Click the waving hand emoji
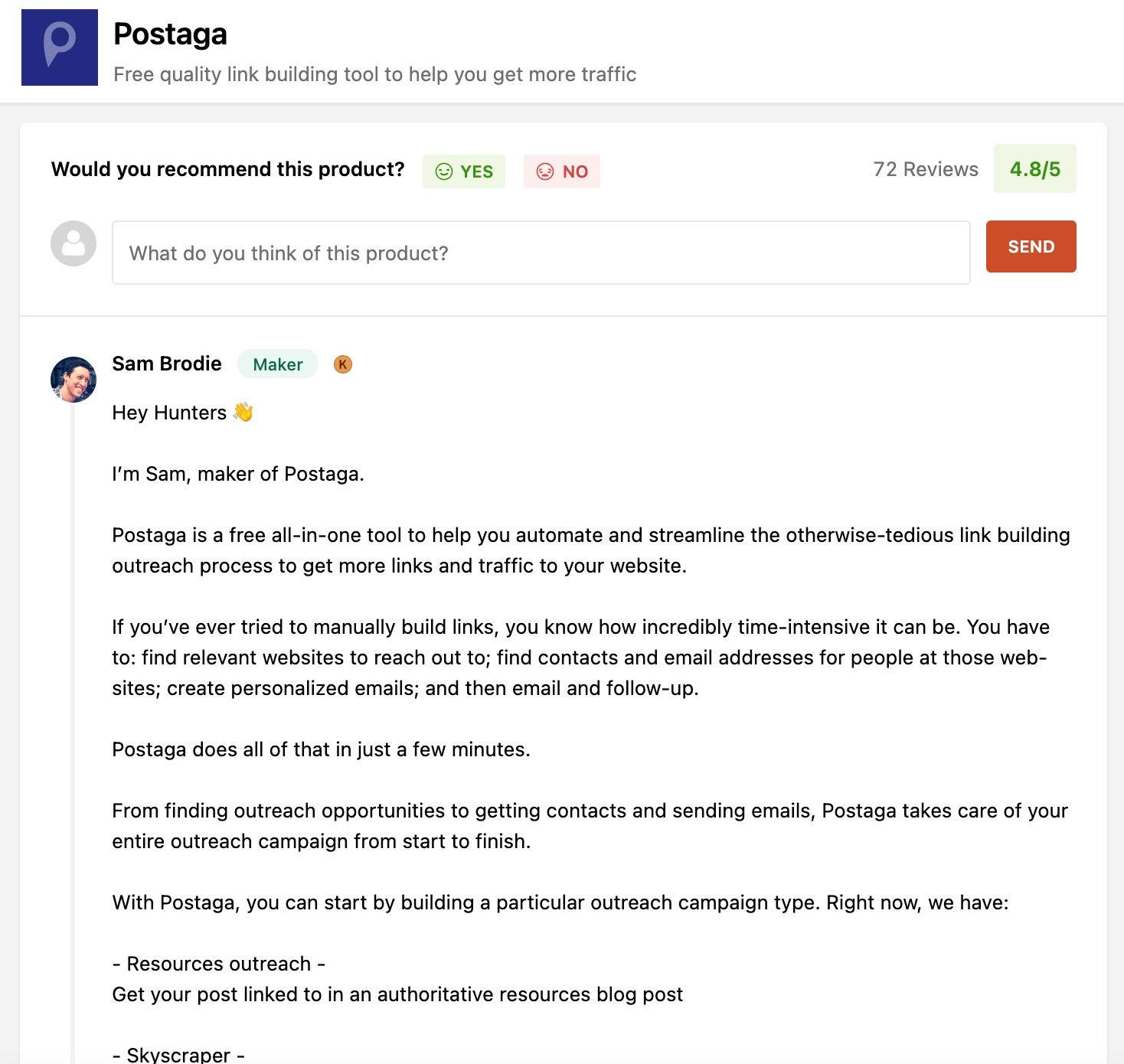 coord(243,413)
